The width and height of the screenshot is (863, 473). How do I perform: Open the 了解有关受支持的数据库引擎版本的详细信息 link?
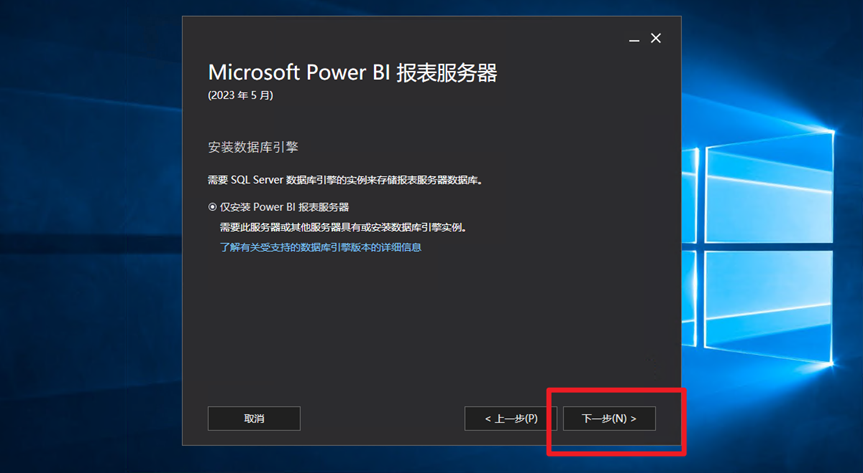click(x=320, y=247)
